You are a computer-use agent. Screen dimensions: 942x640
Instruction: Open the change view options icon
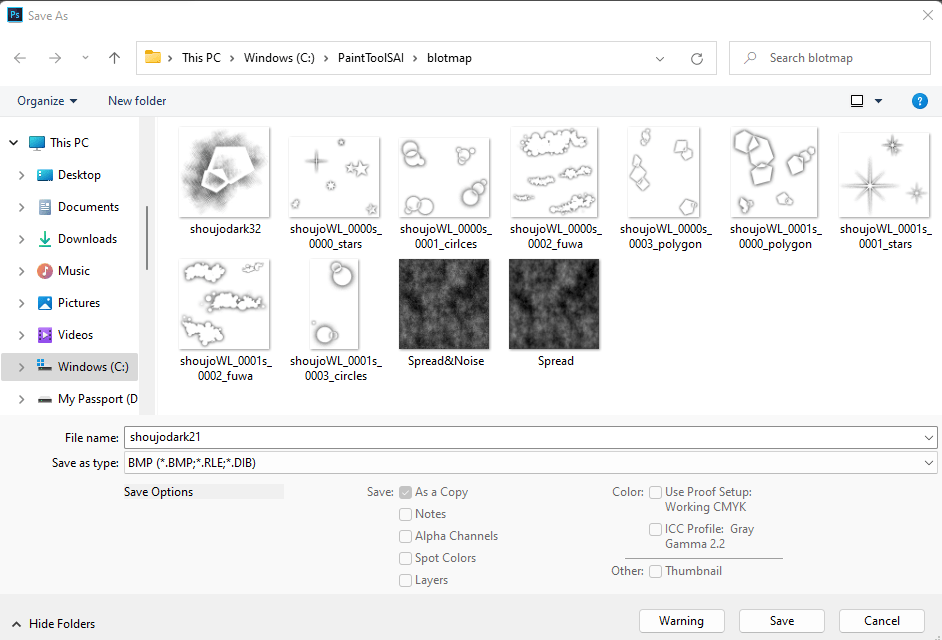click(858, 101)
